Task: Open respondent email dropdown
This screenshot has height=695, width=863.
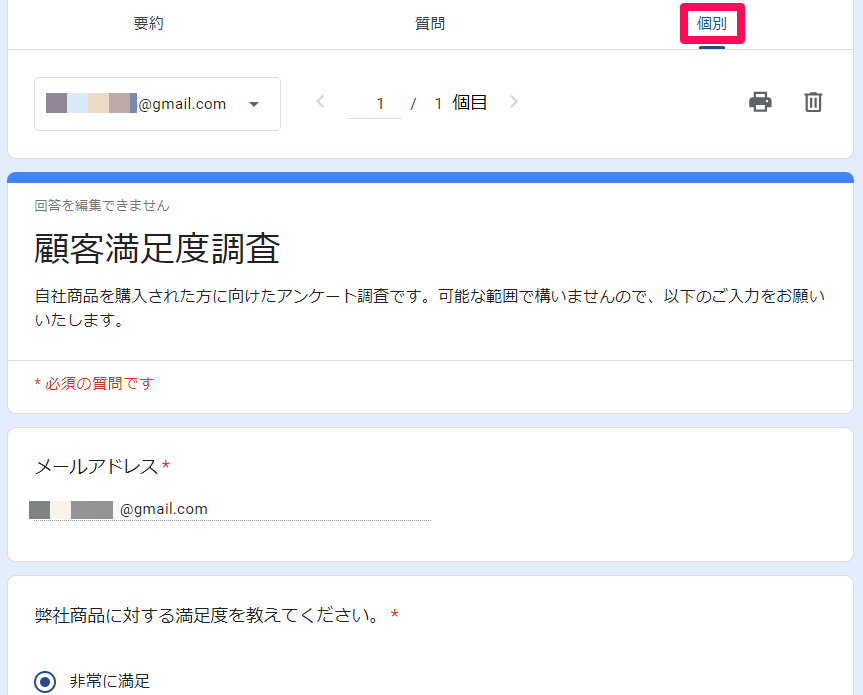Action: tap(157, 104)
